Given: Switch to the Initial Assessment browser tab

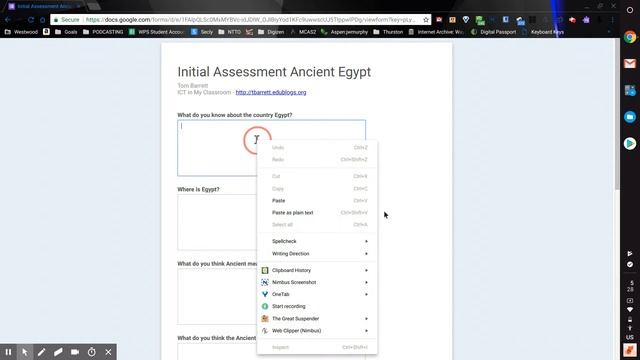Looking at the screenshot, I should (x=44, y=6).
